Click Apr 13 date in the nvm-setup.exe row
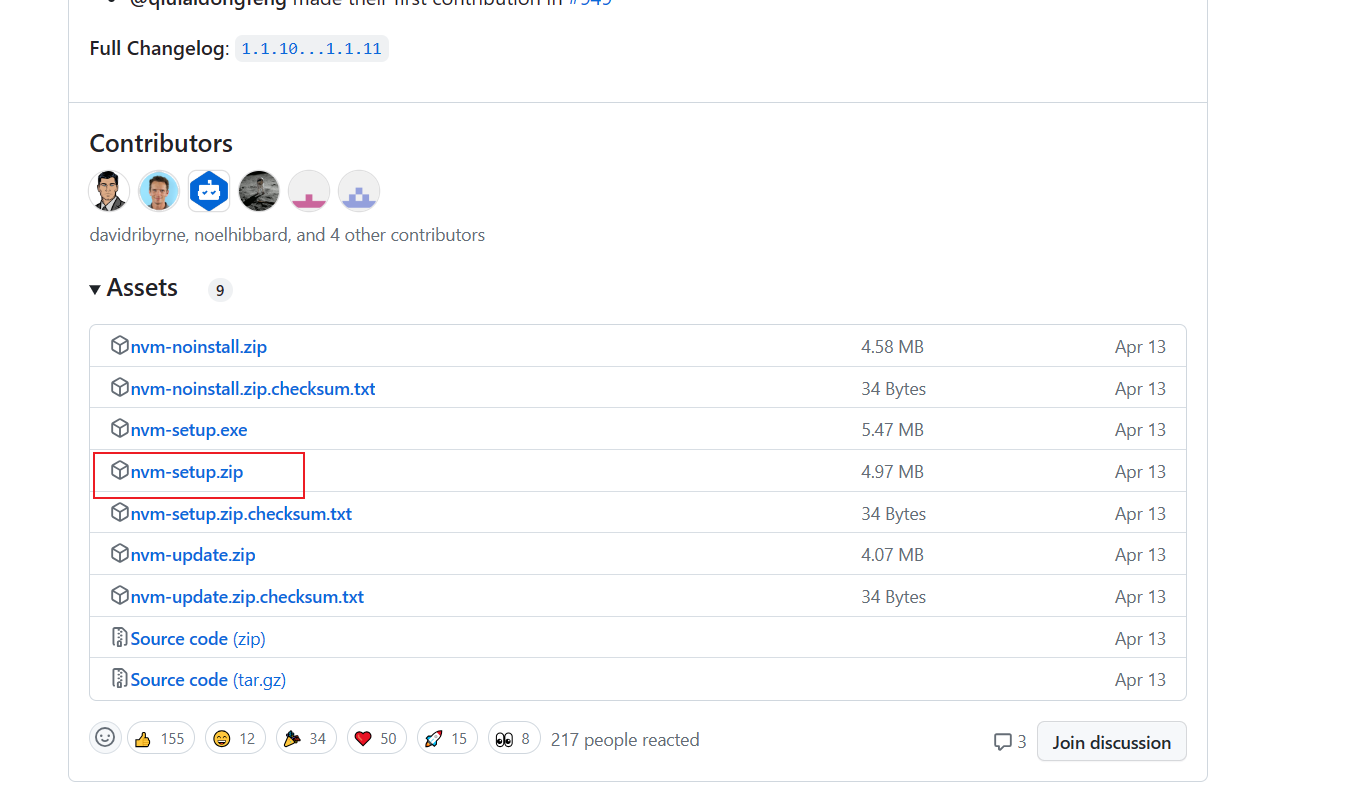 [1141, 430]
